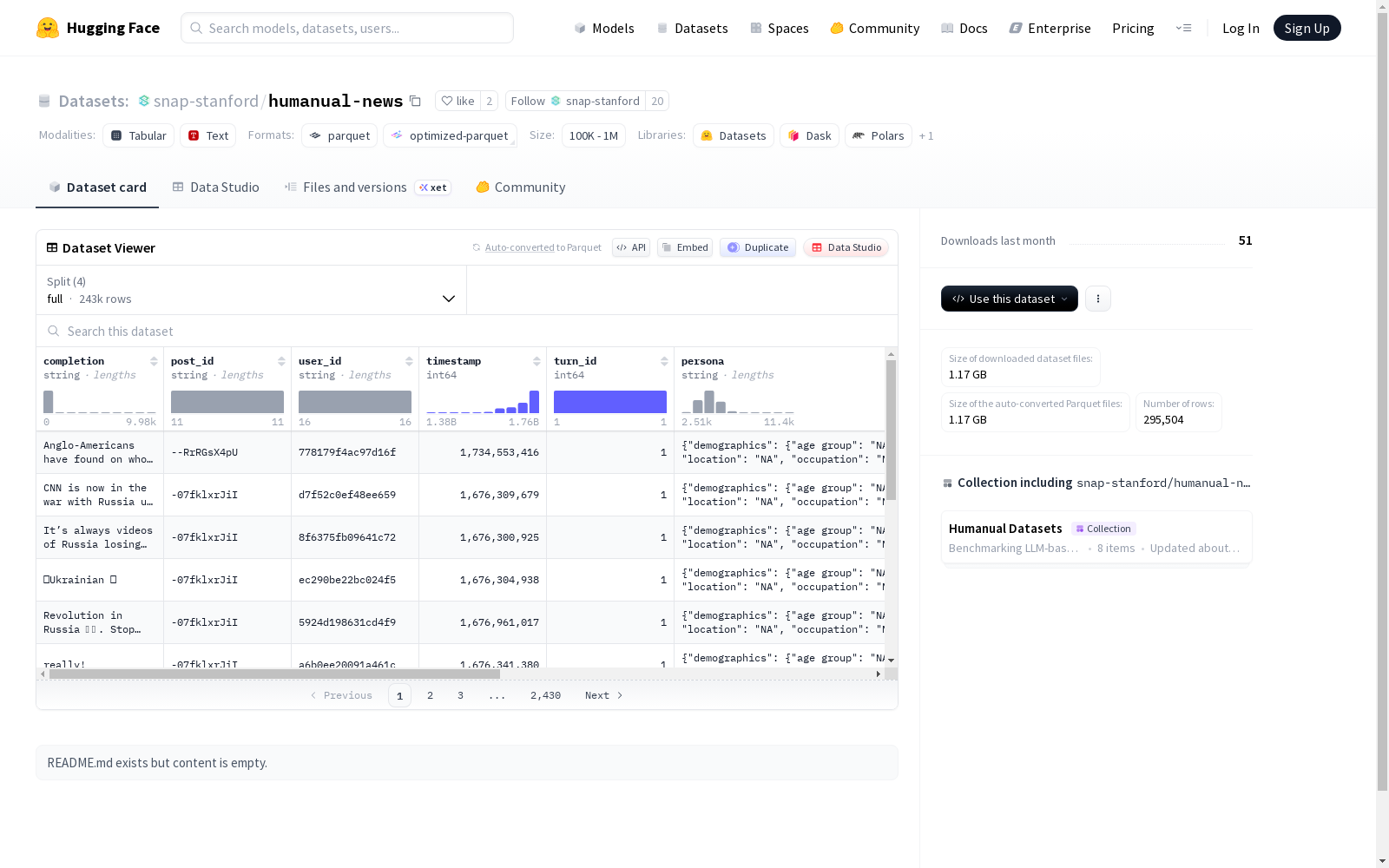This screenshot has height=868, width=1389.
Task: Open Community in the top navigation
Action: (x=874, y=28)
